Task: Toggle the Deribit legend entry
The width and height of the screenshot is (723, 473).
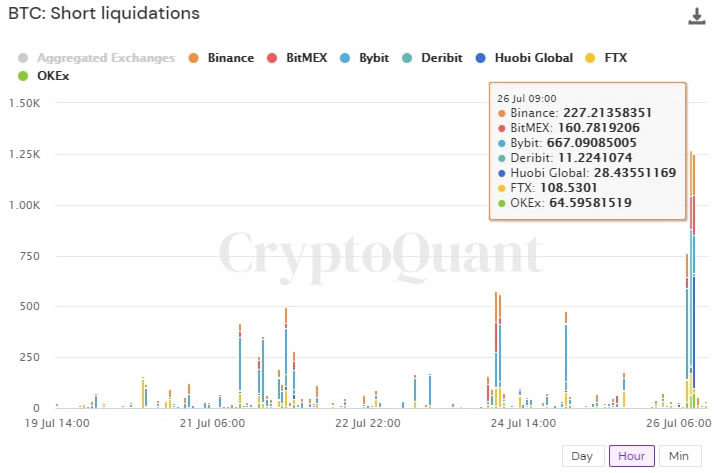Action: coord(439,58)
